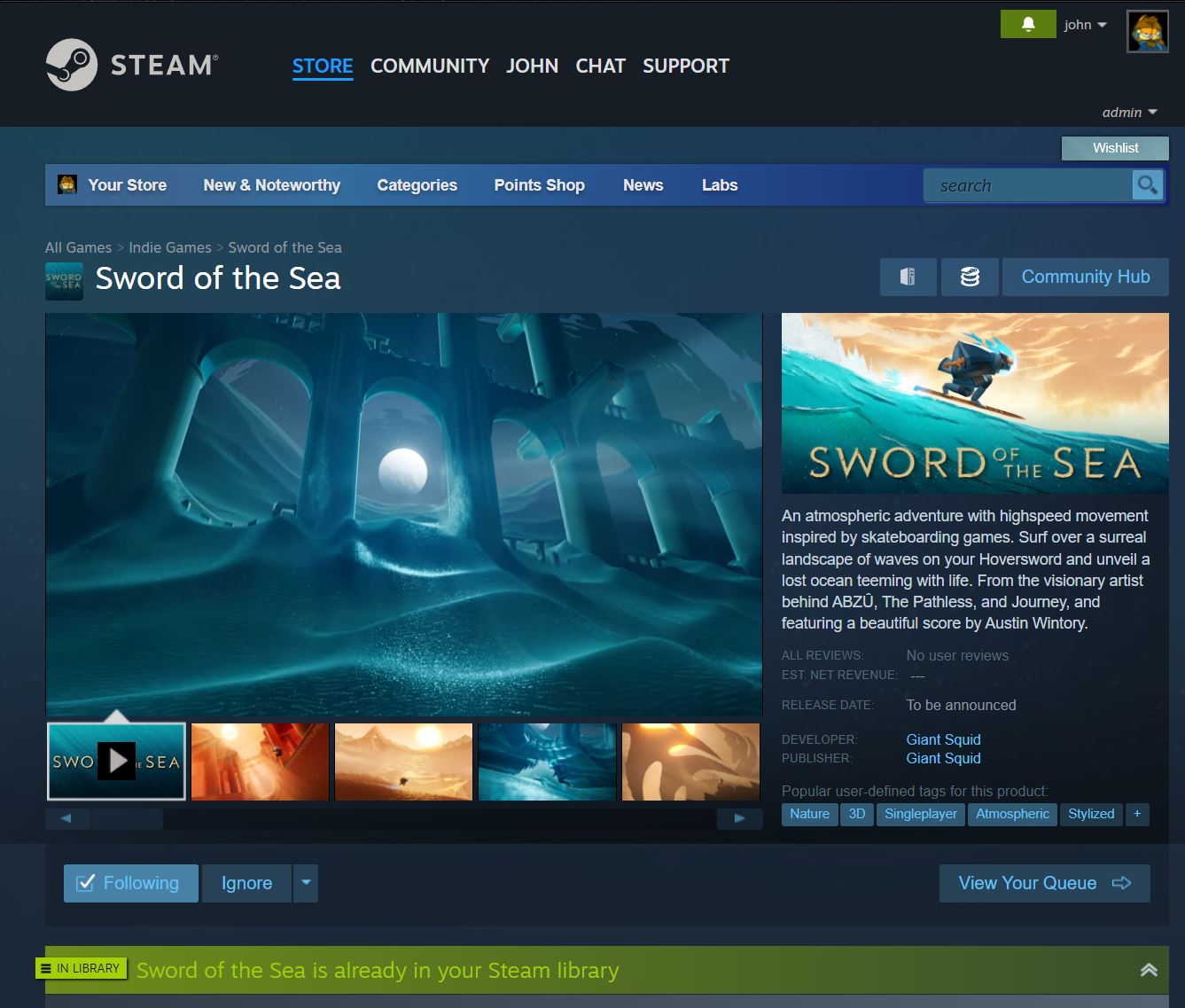Open the Ignore dropdown arrow
The height and width of the screenshot is (1008, 1185).
pos(306,883)
